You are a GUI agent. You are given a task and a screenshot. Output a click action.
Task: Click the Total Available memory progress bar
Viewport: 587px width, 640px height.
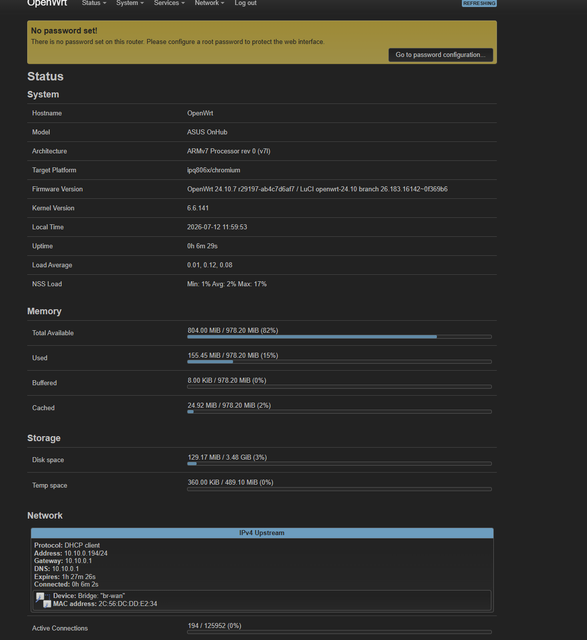point(339,337)
